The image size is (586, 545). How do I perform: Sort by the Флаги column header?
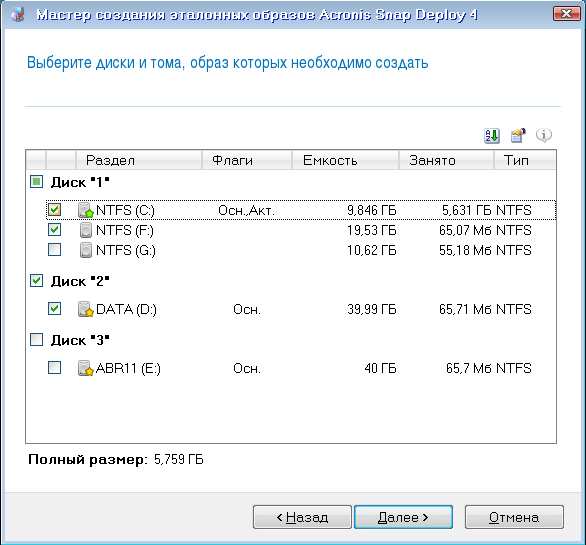click(x=247, y=160)
